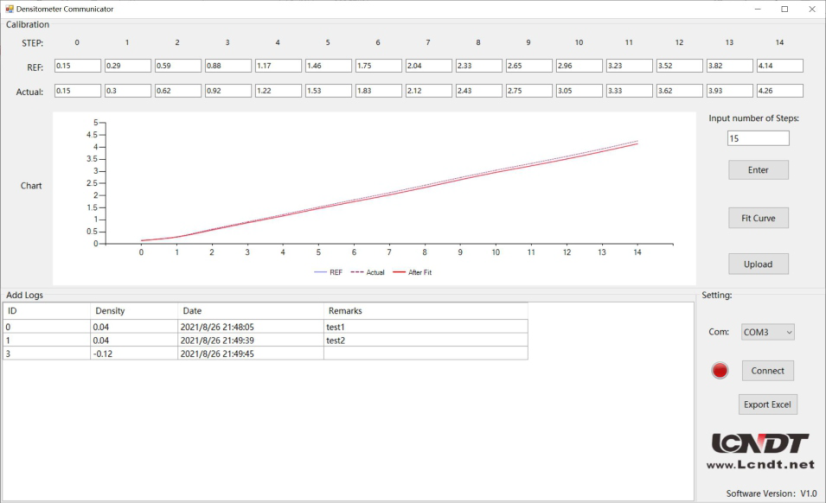The image size is (826, 503).
Task: Close the Densitometer Communicator window
Action: (812, 9)
